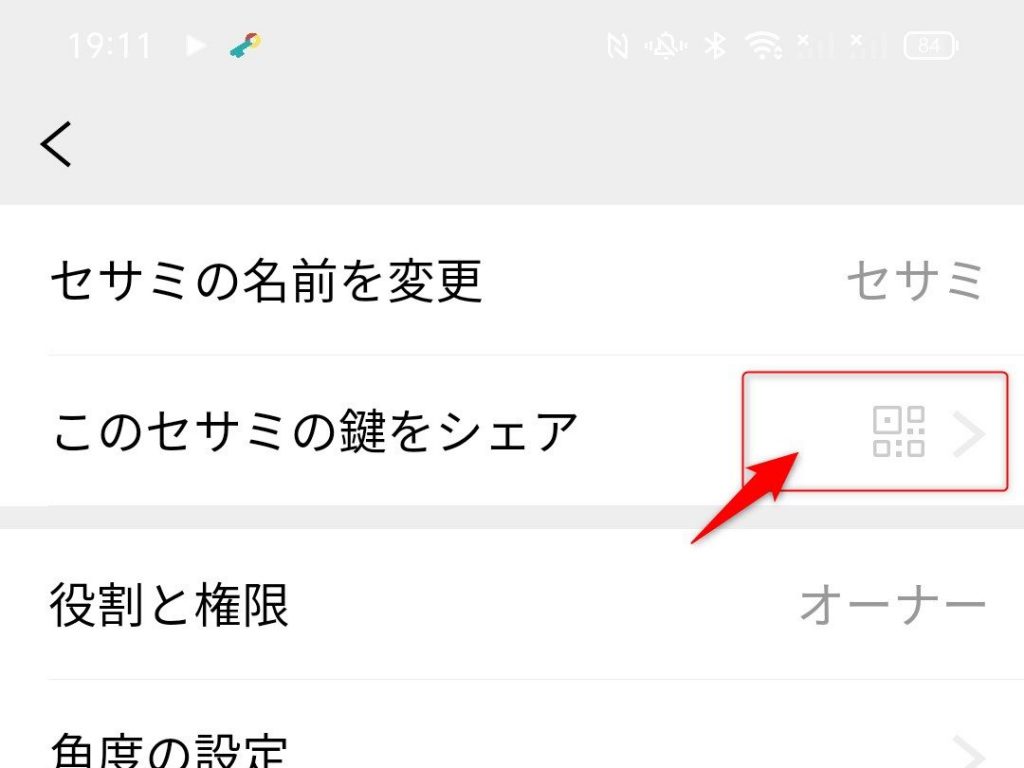The width and height of the screenshot is (1024, 768).
Task: Tap the first SIM signal icon
Action: [816, 46]
